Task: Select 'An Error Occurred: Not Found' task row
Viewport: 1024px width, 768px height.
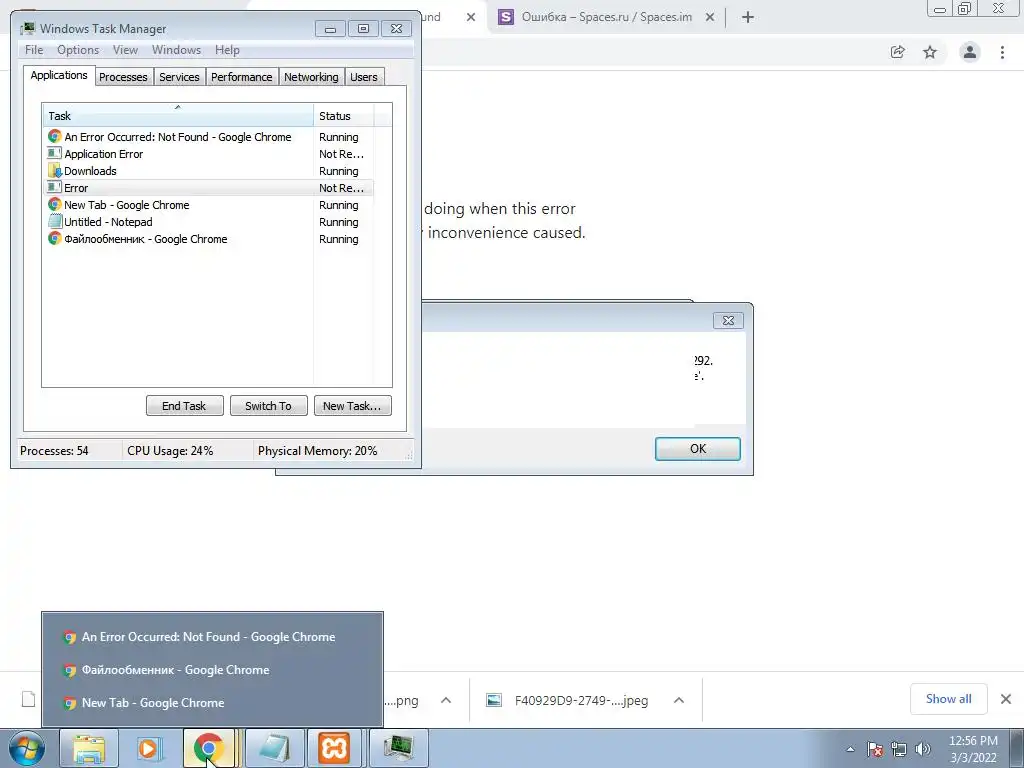Action: coord(208,137)
